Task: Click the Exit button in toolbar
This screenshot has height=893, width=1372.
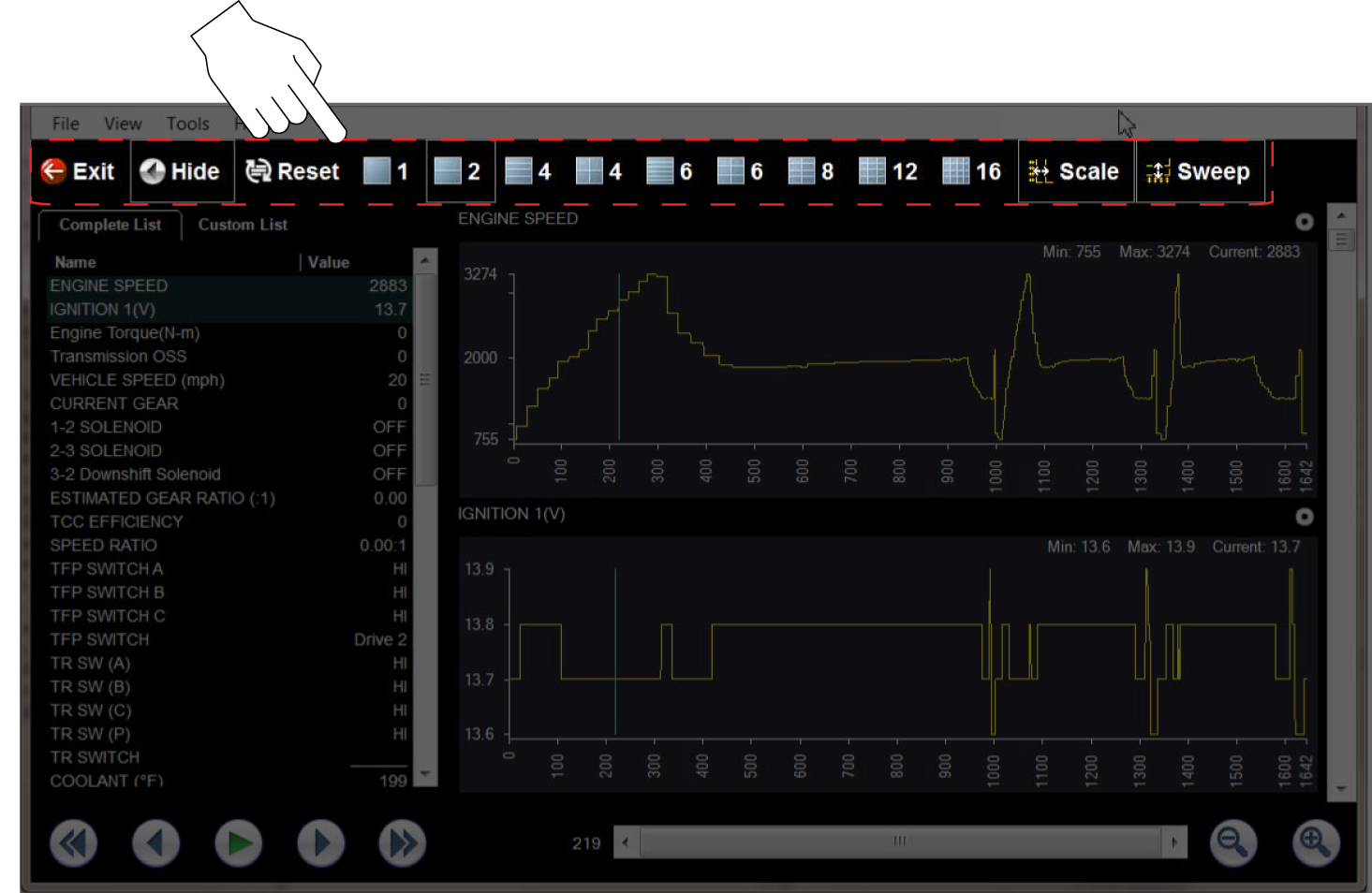Action: (79, 171)
